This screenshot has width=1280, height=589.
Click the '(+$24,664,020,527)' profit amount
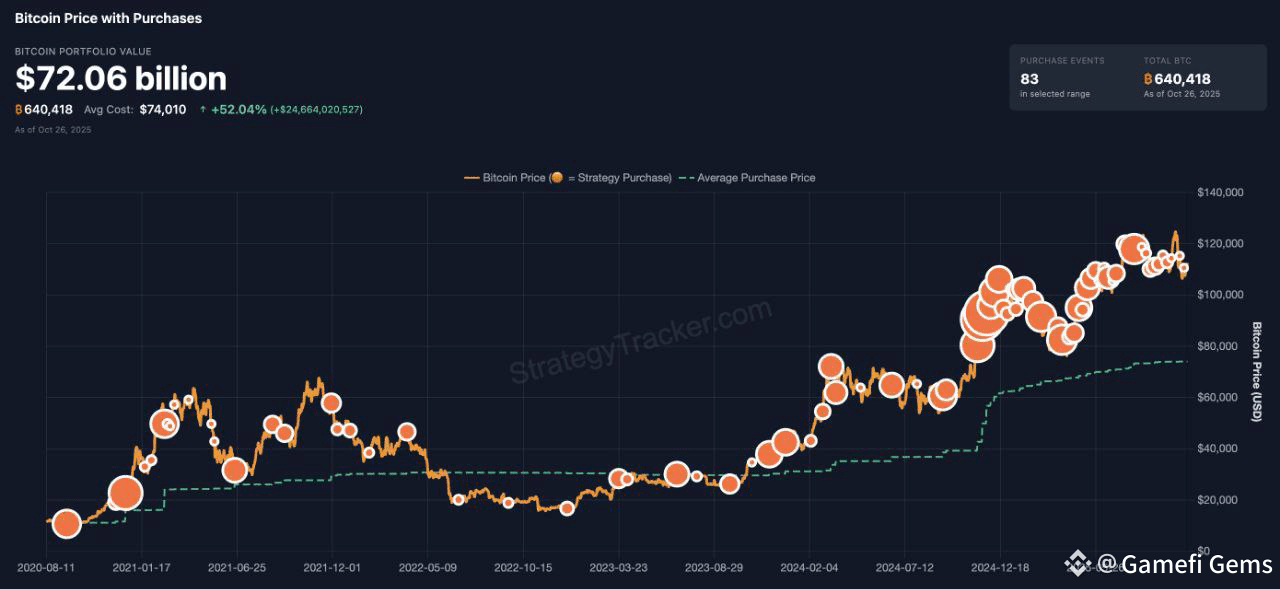click(316, 110)
